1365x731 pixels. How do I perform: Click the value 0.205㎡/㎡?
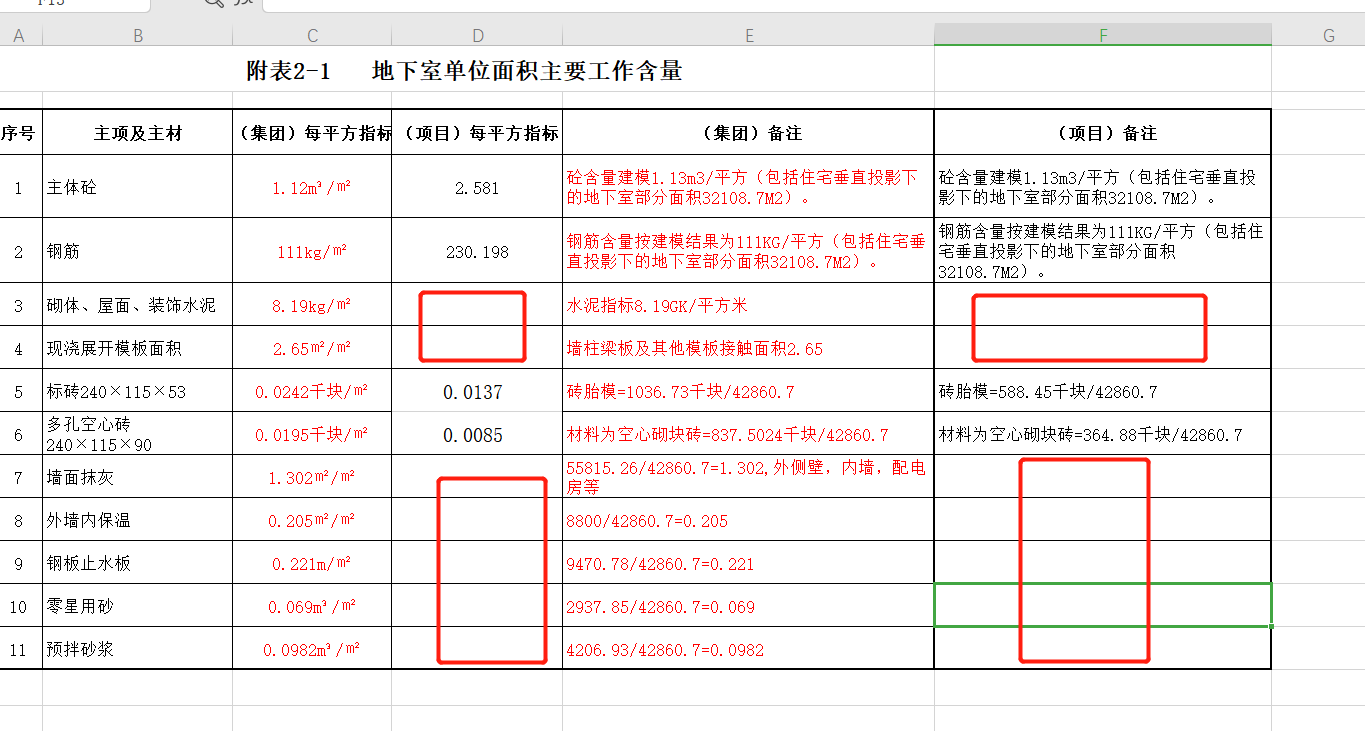[x=312, y=520]
